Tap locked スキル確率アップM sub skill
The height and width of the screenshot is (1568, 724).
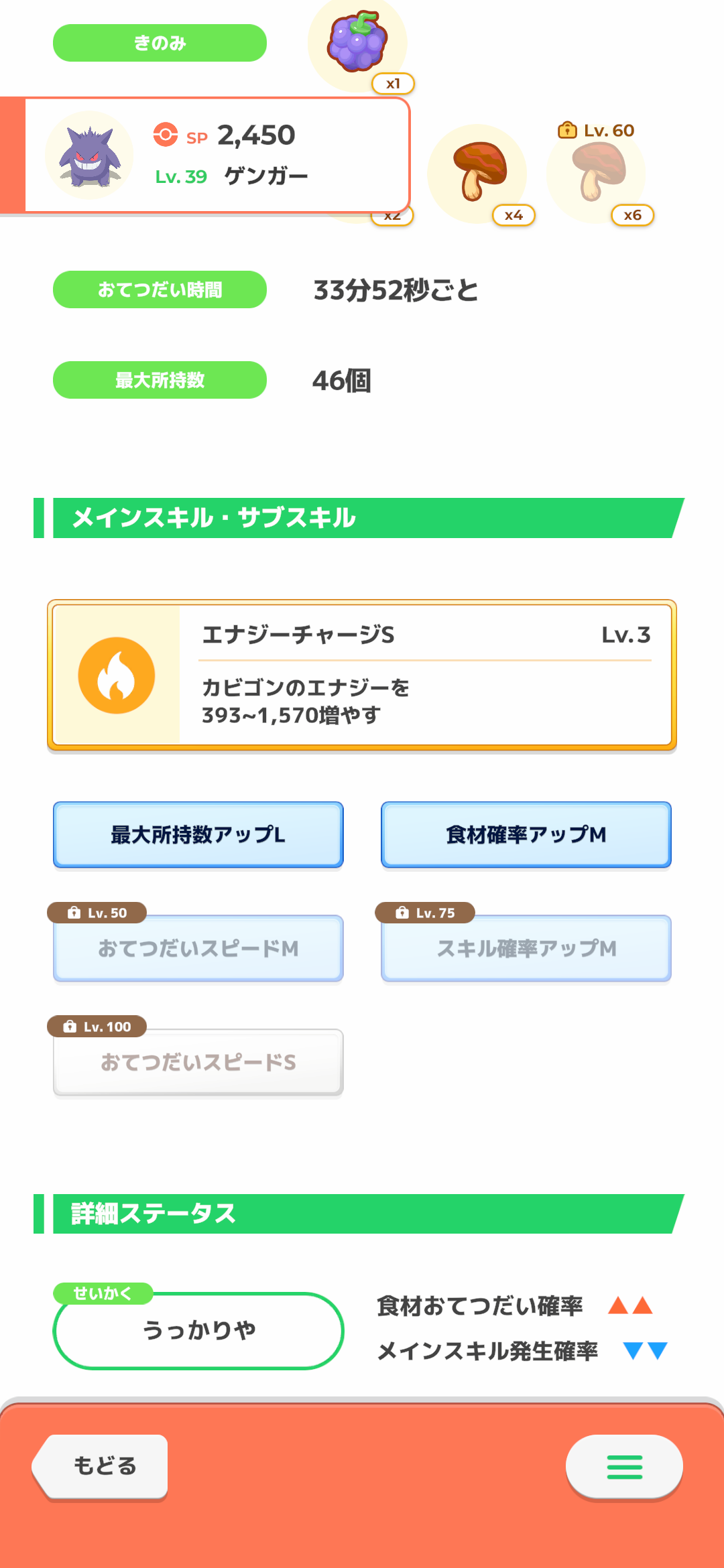[x=526, y=948]
